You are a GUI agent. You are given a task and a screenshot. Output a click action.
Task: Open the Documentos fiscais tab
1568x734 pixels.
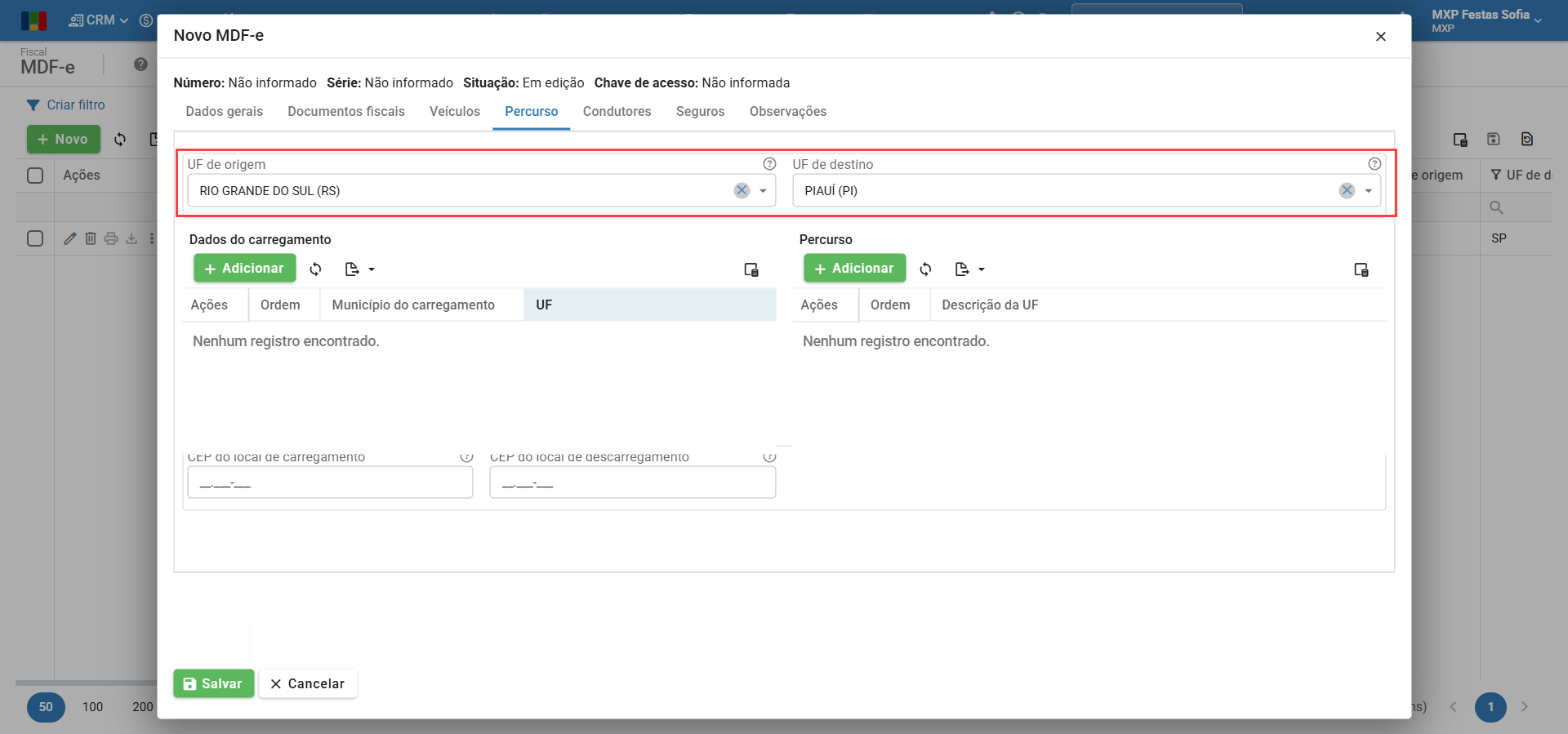coord(346,112)
